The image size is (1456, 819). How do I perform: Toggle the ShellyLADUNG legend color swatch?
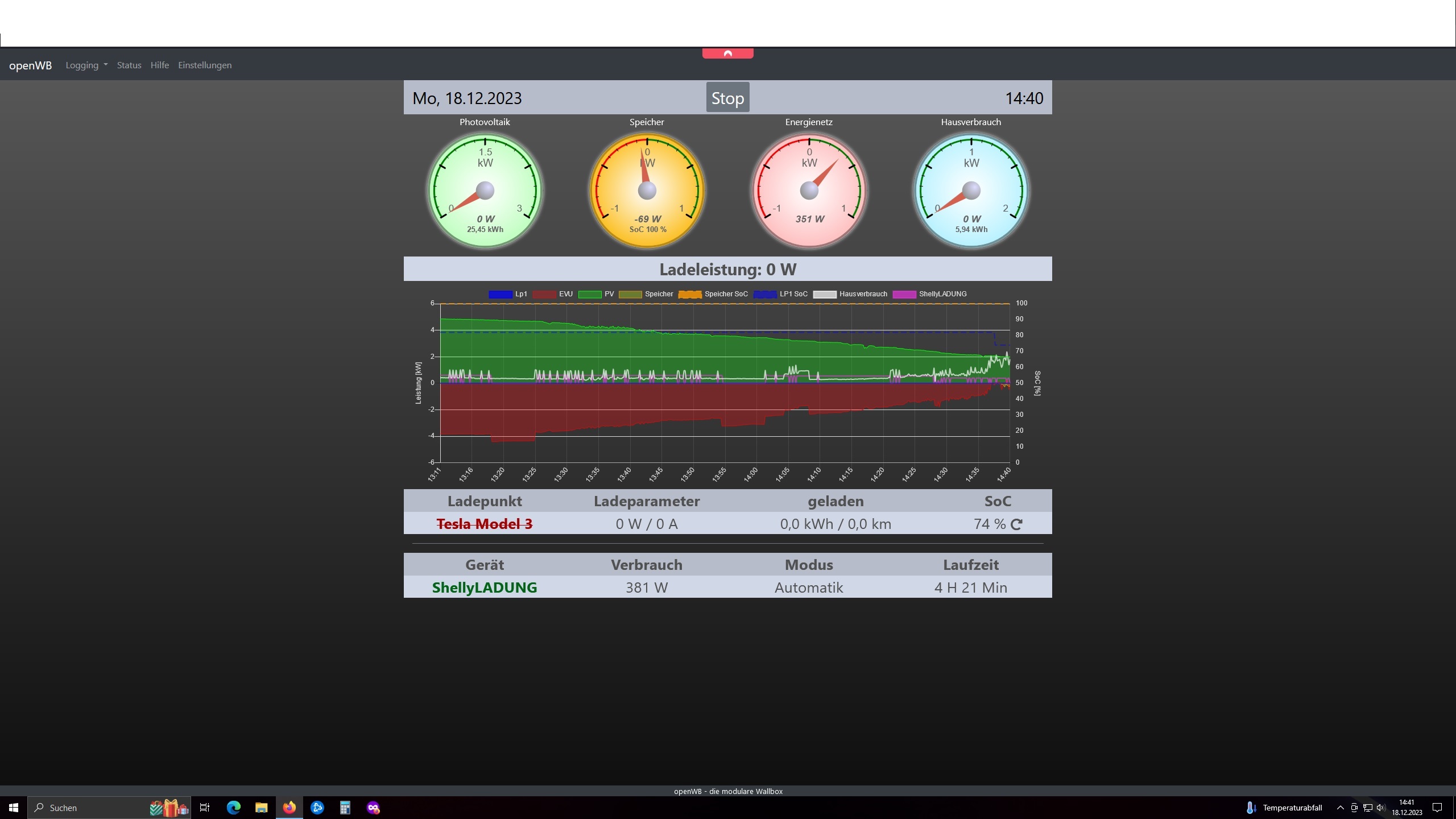click(904, 294)
